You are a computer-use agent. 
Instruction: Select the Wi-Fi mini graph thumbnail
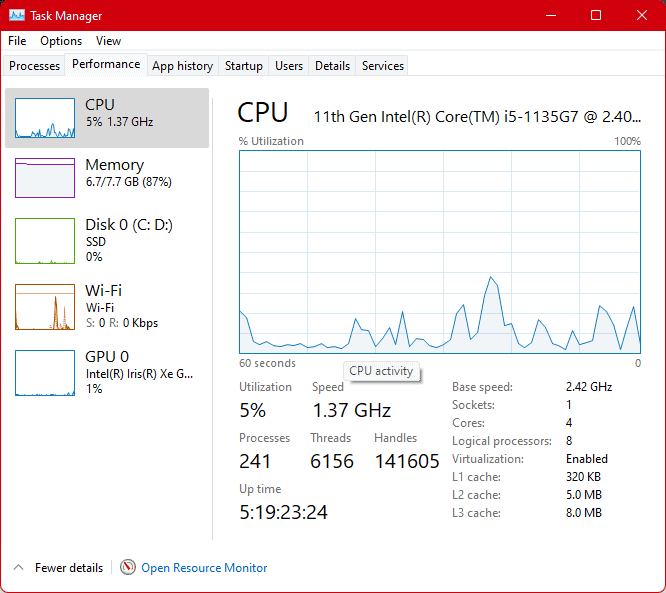45,307
